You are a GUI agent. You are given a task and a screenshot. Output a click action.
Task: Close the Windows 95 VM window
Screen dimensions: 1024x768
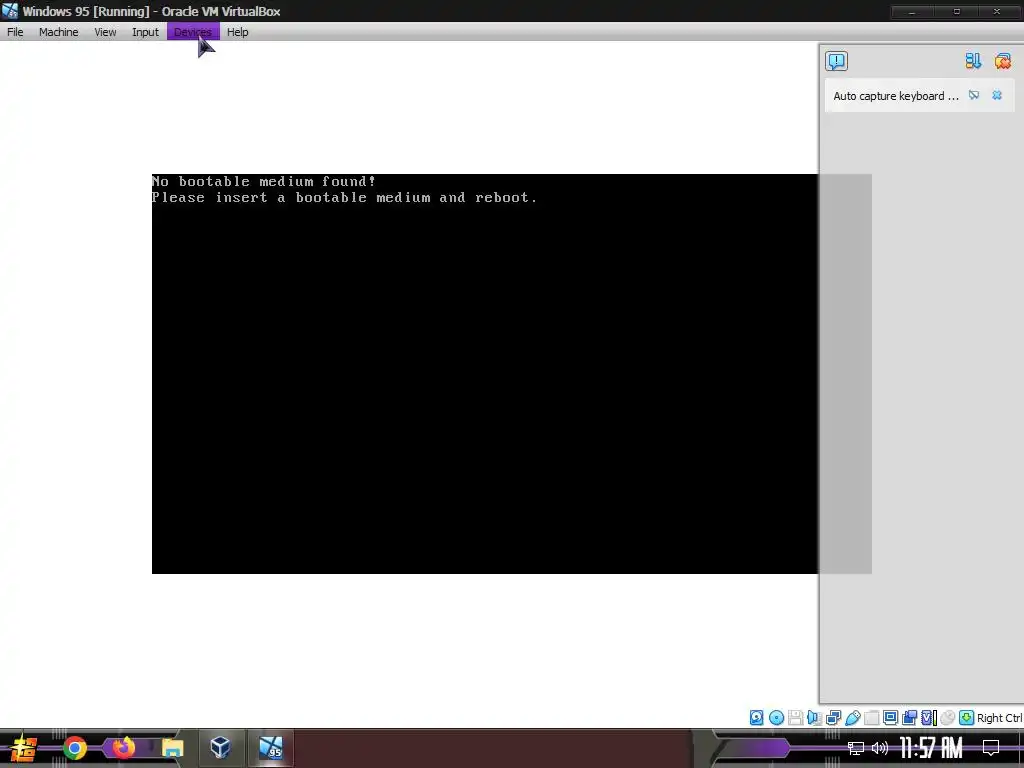[x=997, y=12]
